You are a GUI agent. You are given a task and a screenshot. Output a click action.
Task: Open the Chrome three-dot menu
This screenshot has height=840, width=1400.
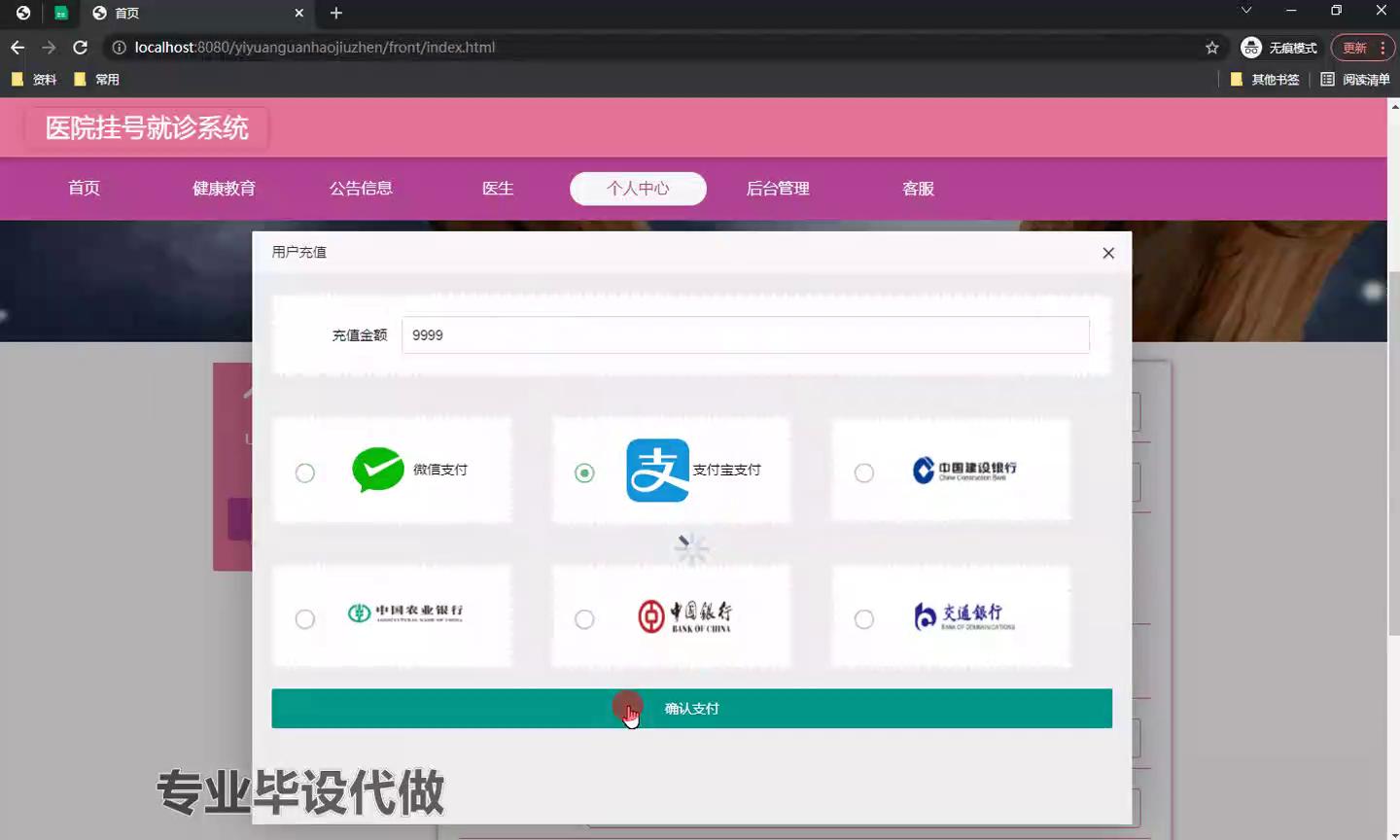pyautogui.click(x=1382, y=48)
